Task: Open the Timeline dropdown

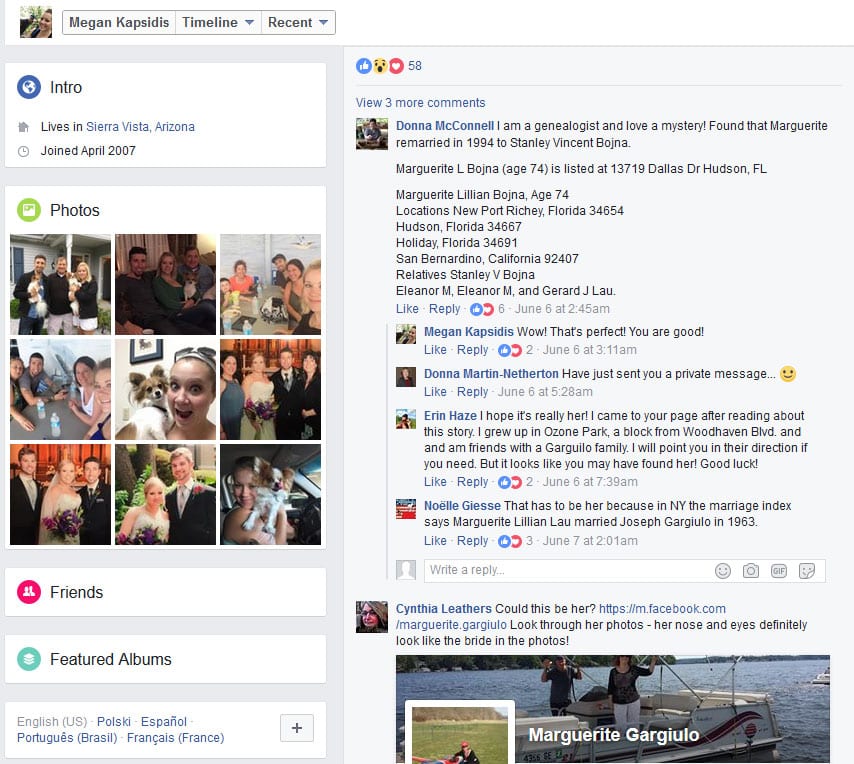Action: point(218,22)
